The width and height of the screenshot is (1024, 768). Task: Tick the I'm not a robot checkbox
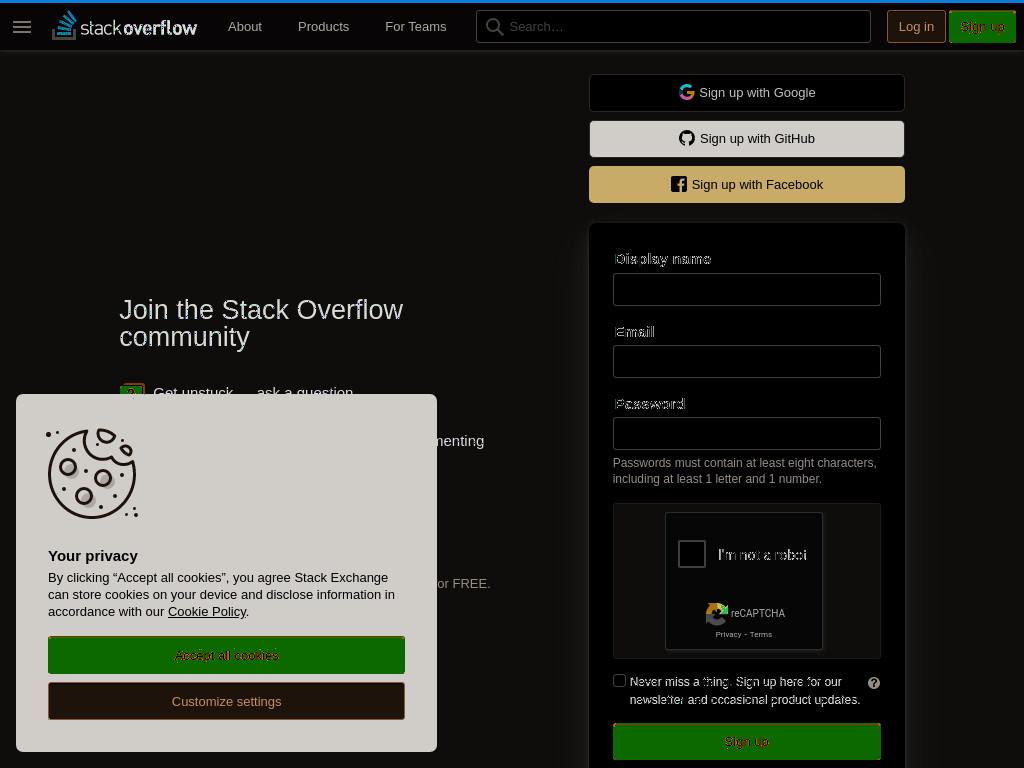(x=692, y=554)
